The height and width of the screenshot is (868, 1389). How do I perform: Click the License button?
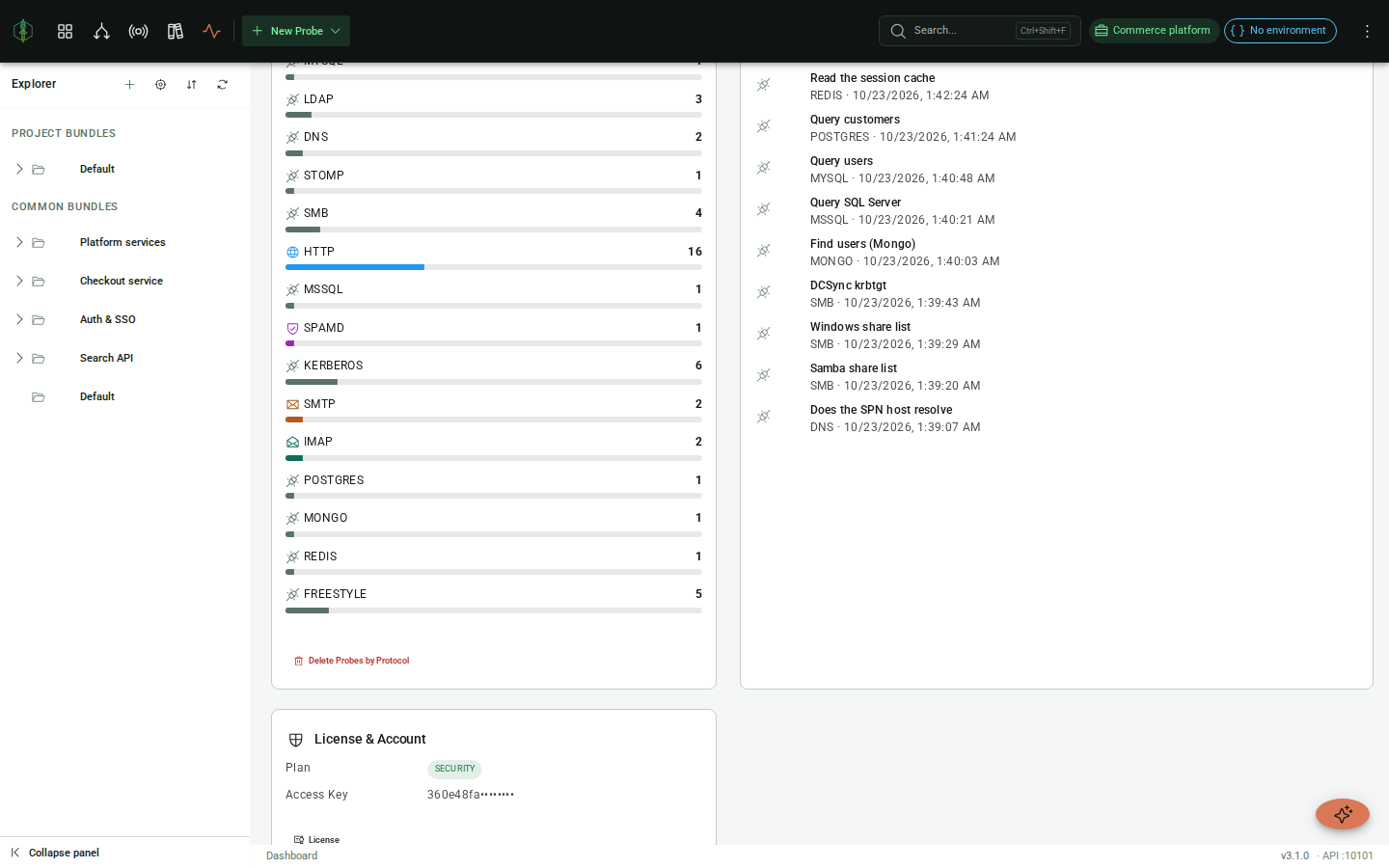point(317,840)
